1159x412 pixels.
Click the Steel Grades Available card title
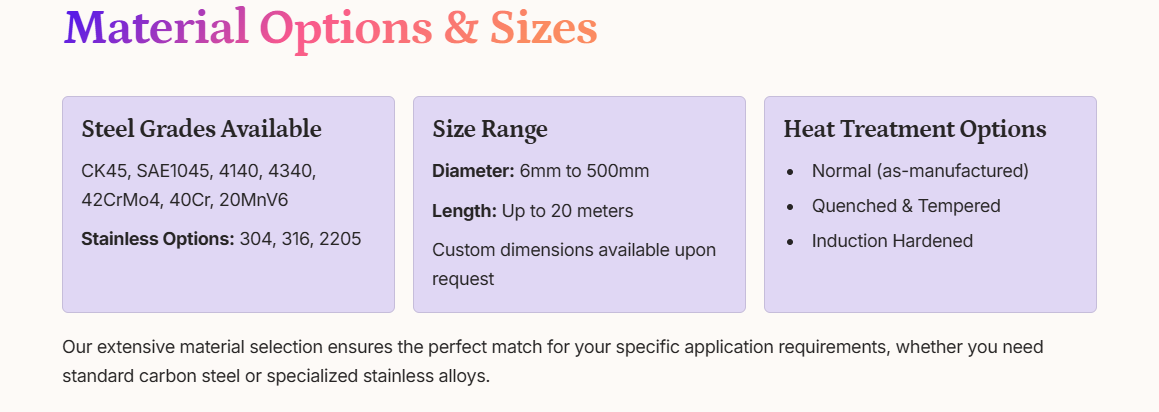pos(201,129)
